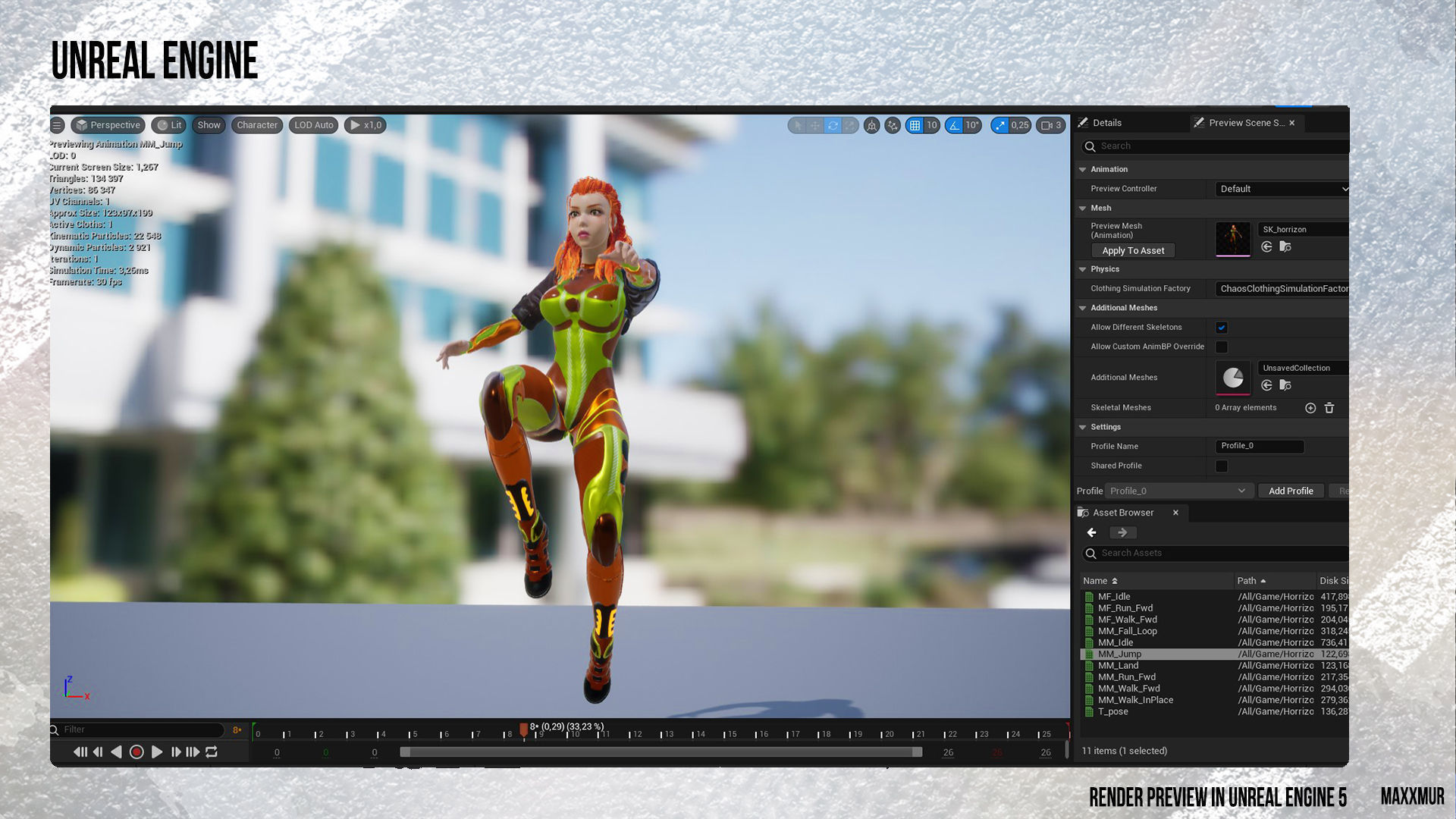Sort assets by Name column

1156,581
